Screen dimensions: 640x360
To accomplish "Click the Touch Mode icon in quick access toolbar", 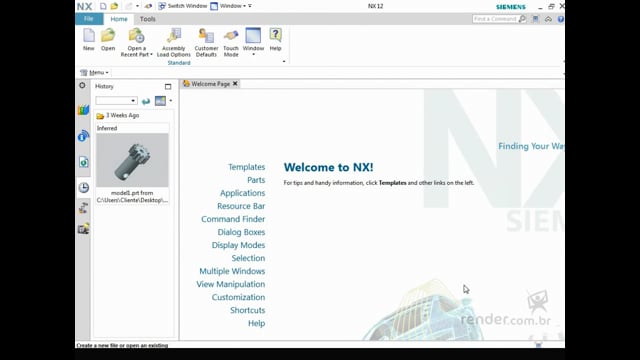I will pyautogui.click(x=149, y=6).
